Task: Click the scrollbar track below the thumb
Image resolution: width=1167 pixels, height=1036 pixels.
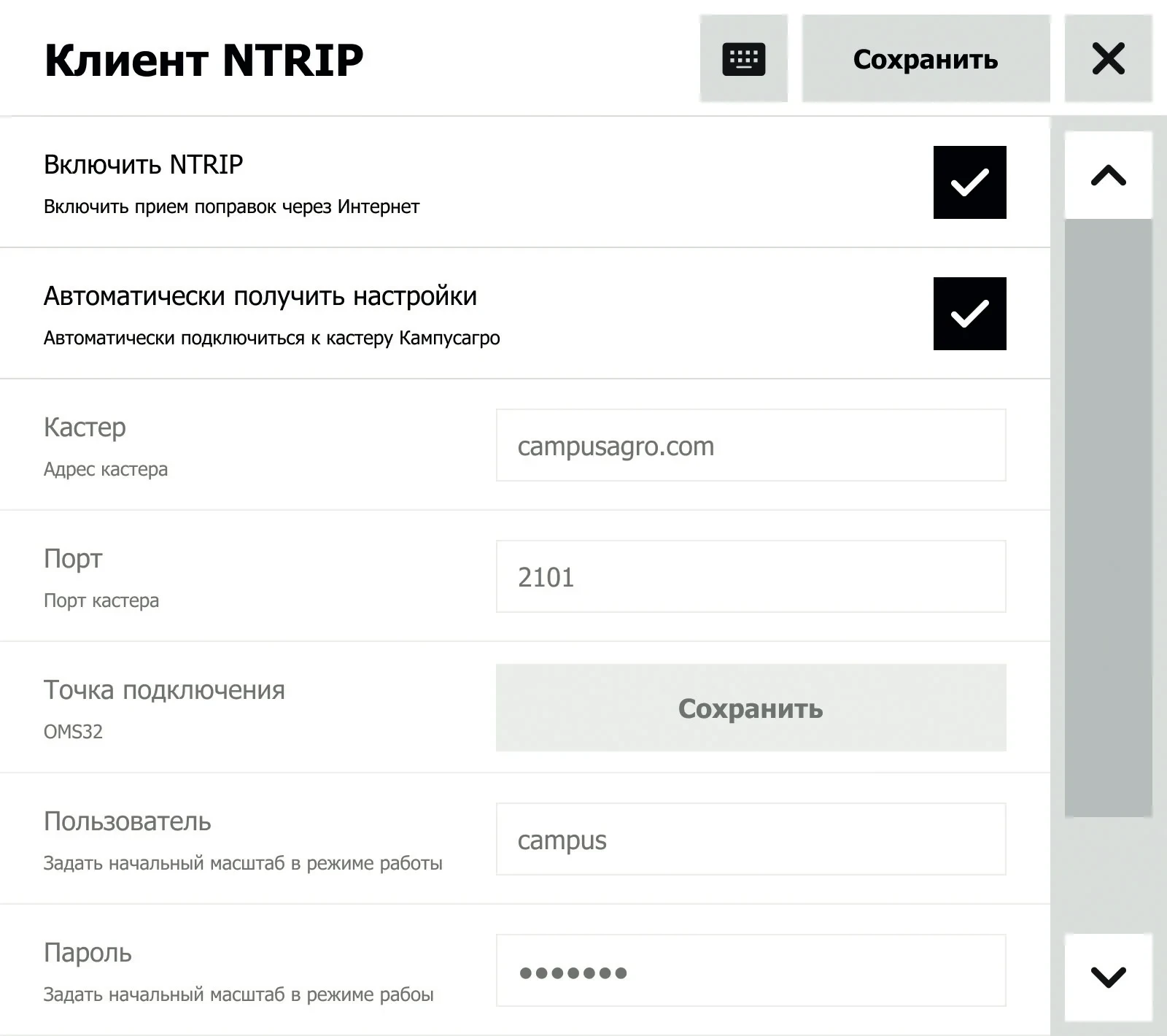Action: tap(1108, 875)
